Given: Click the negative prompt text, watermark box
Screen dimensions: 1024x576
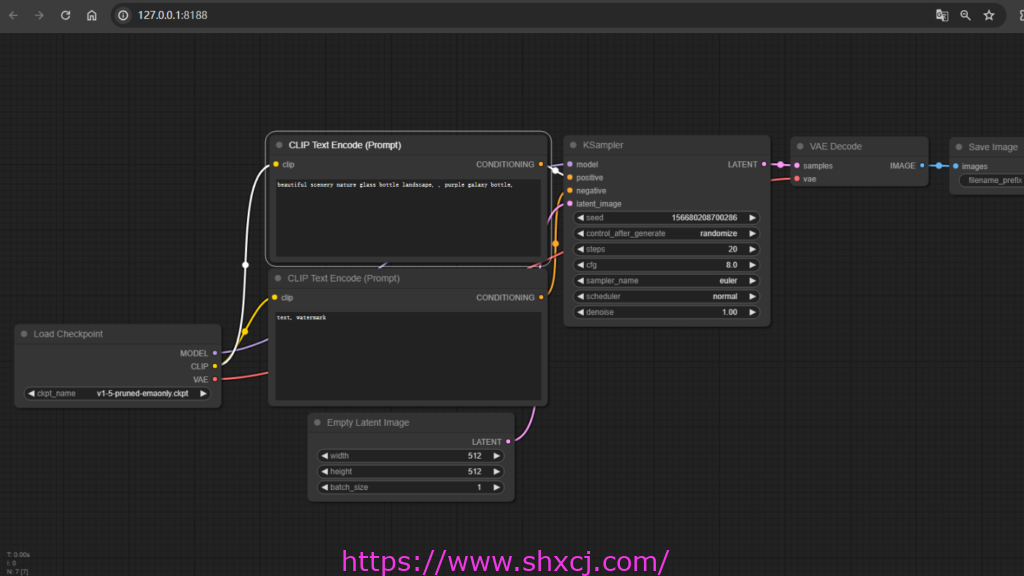Looking at the screenshot, I should click(x=408, y=355).
